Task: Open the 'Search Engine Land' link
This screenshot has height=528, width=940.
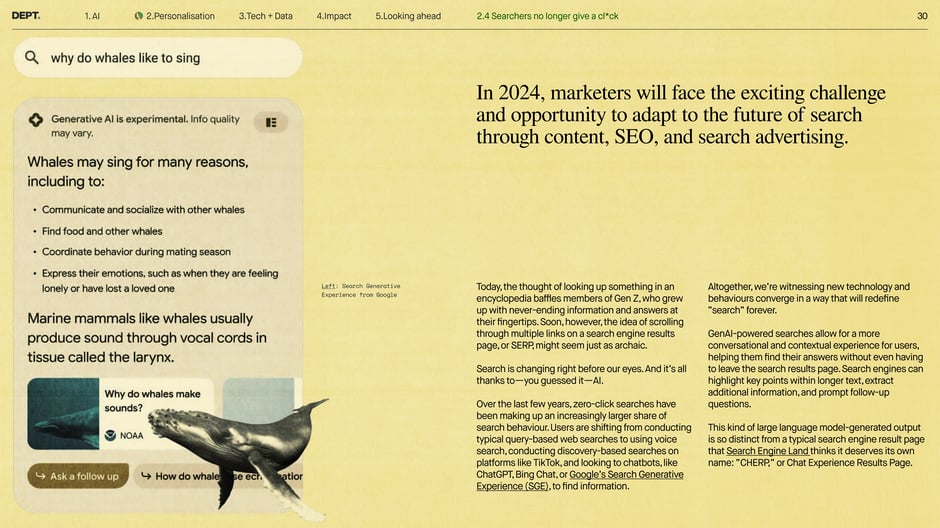Action: [767, 451]
